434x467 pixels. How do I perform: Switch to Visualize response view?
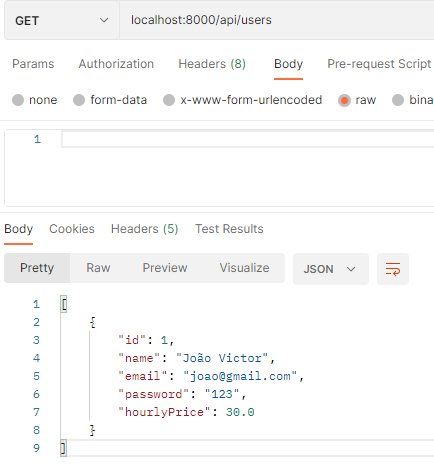[x=244, y=268]
